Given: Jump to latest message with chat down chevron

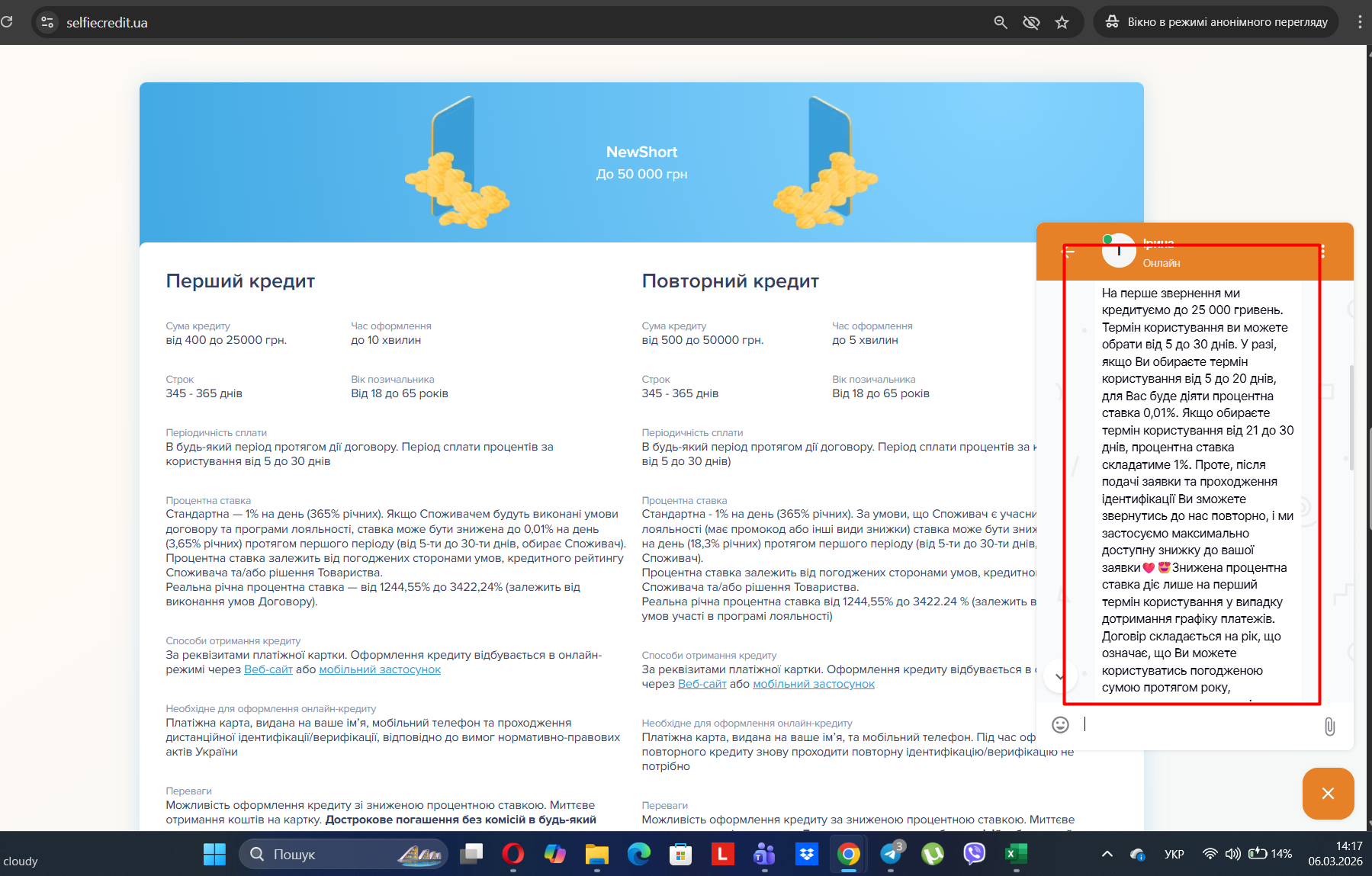Looking at the screenshot, I should click(1059, 676).
